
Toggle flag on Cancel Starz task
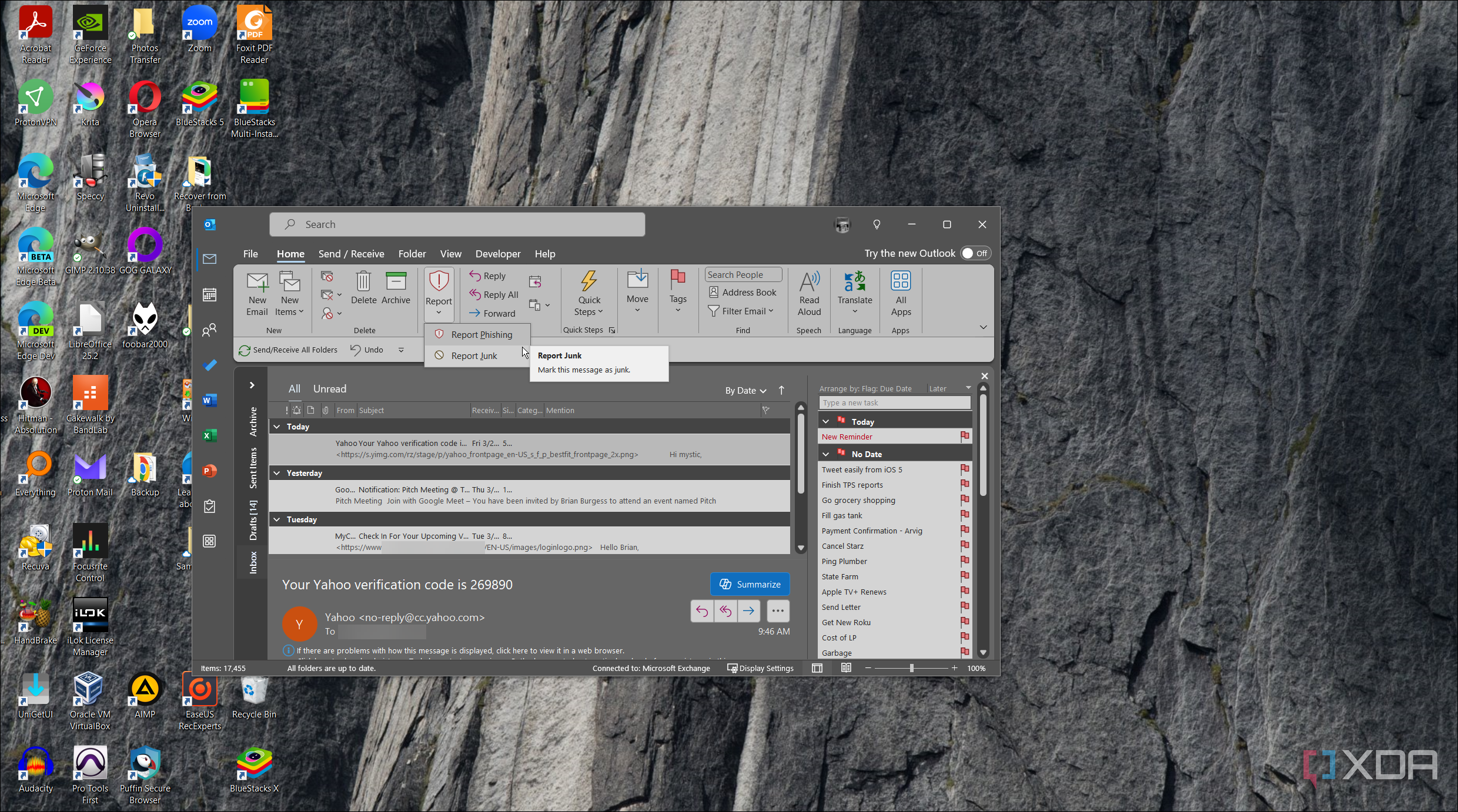(x=965, y=545)
